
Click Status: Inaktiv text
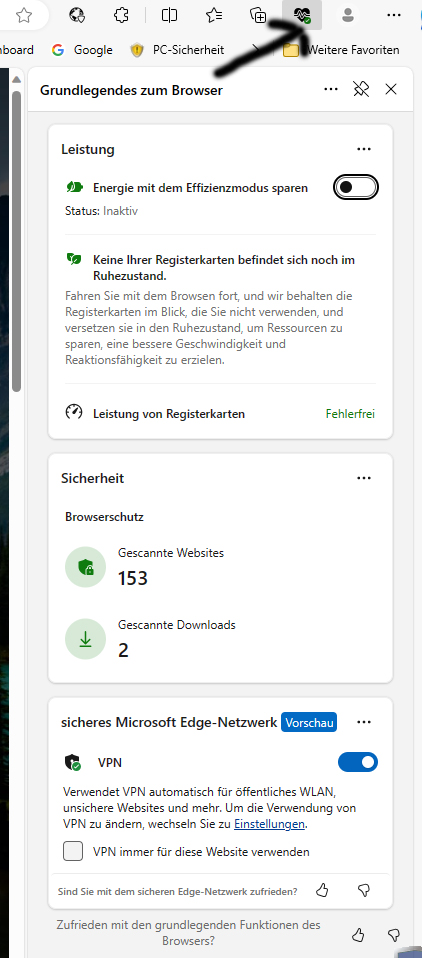tap(101, 211)
